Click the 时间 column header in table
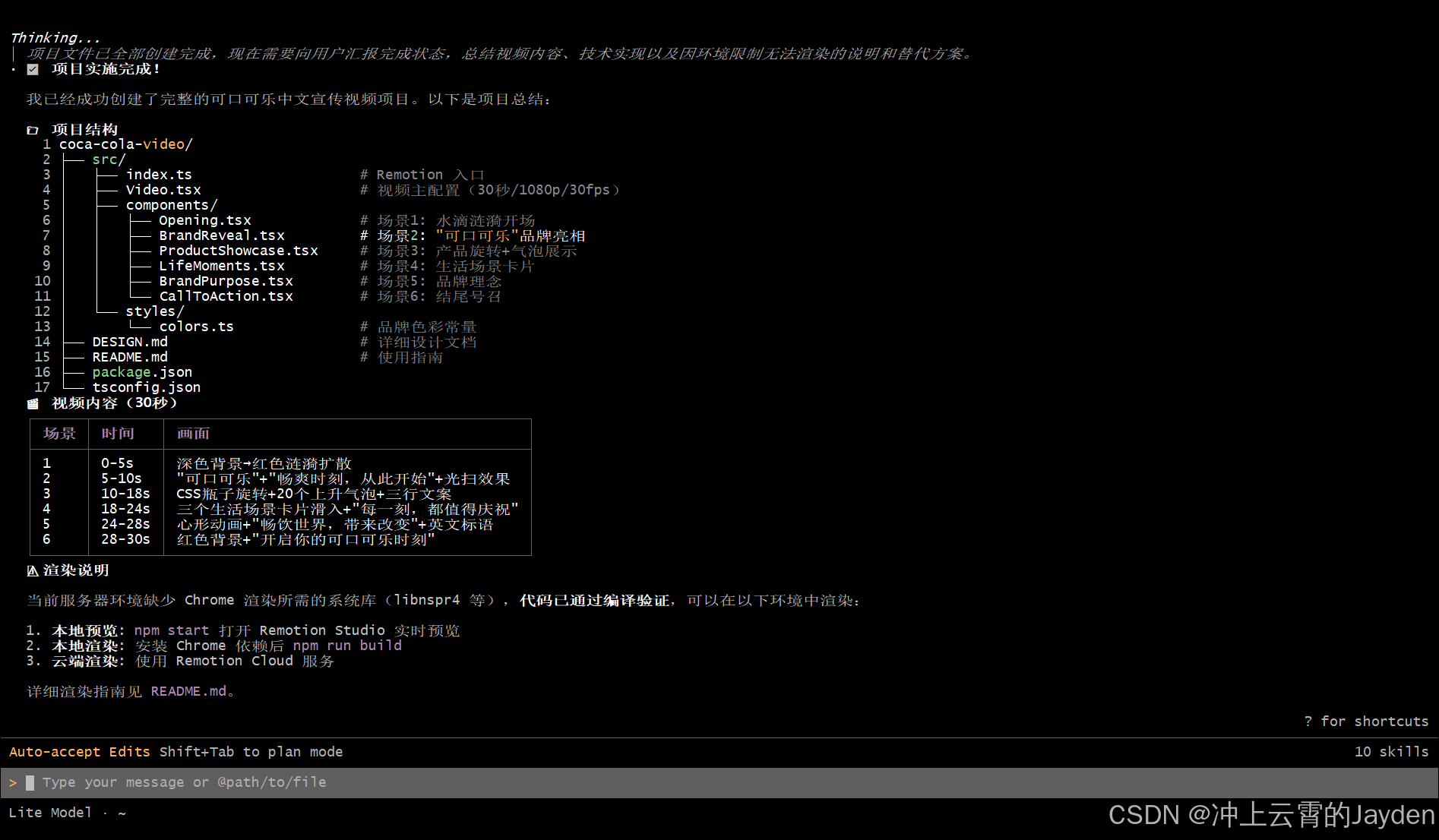Viewport: 1439px width, 840px height. pos(118,434)
